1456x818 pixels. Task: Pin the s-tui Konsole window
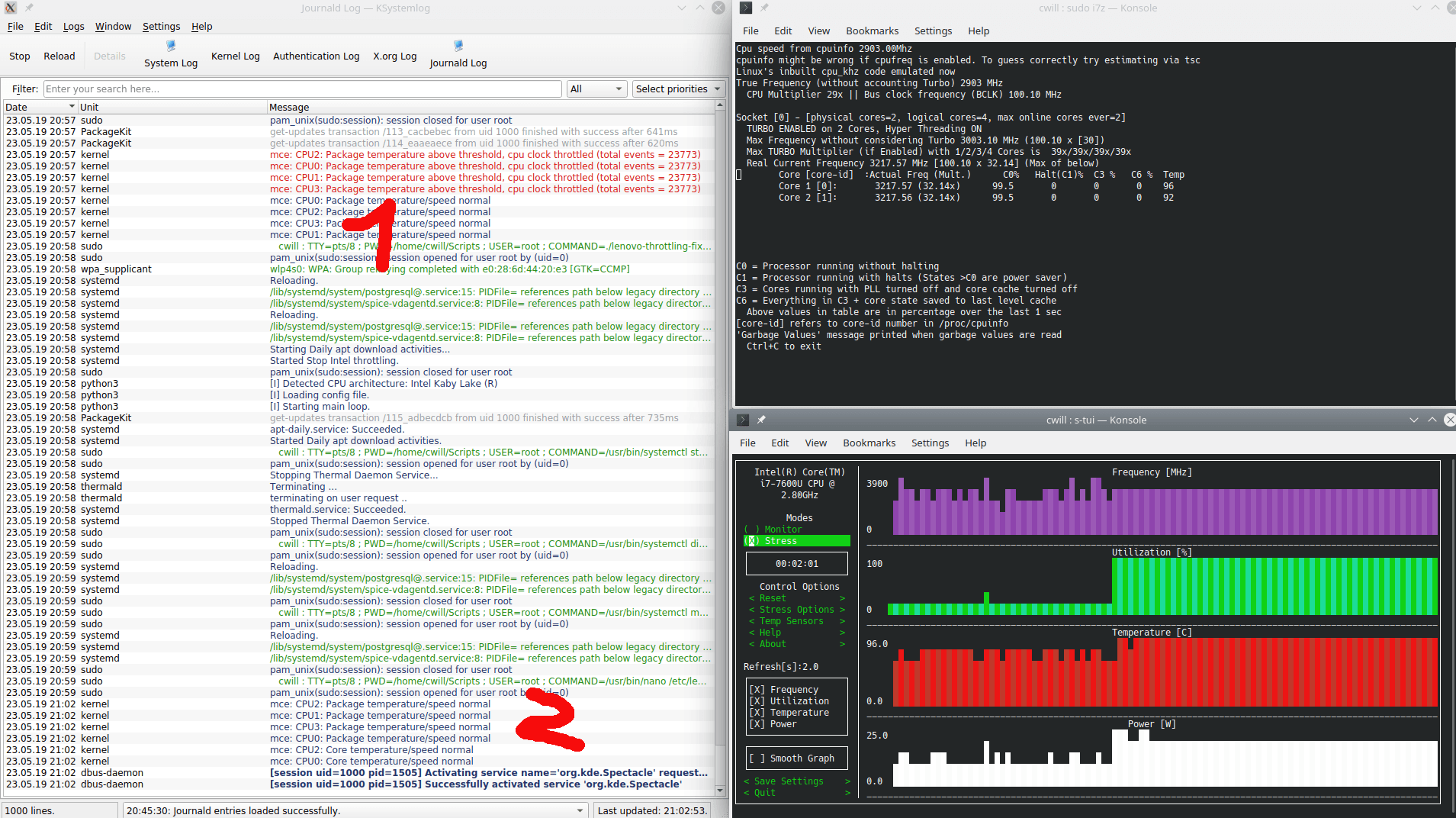pos(761,420)
